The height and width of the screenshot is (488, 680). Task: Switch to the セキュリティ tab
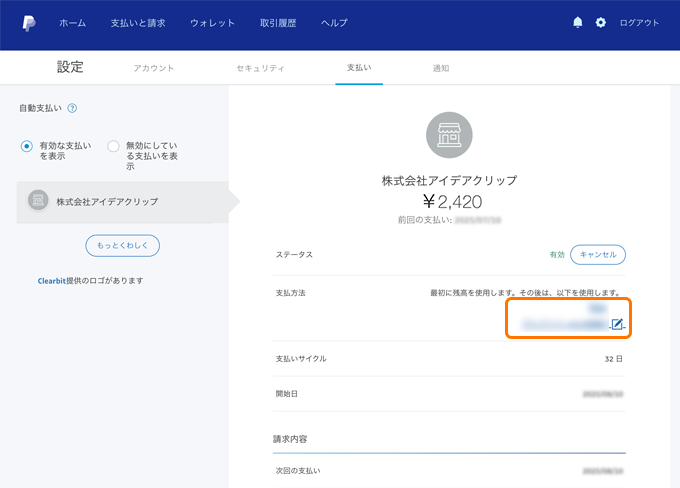260,68
